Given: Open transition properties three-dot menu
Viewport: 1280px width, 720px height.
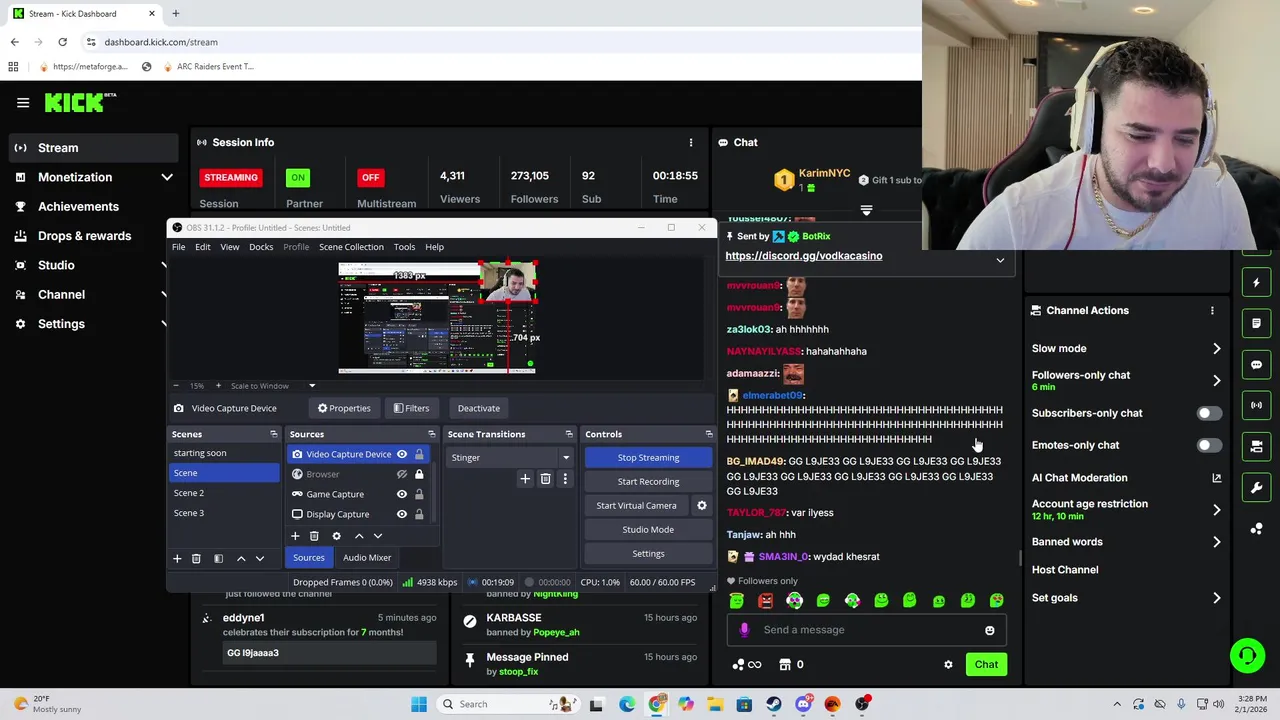Looking at the screenshot, I should pos(565,479).
